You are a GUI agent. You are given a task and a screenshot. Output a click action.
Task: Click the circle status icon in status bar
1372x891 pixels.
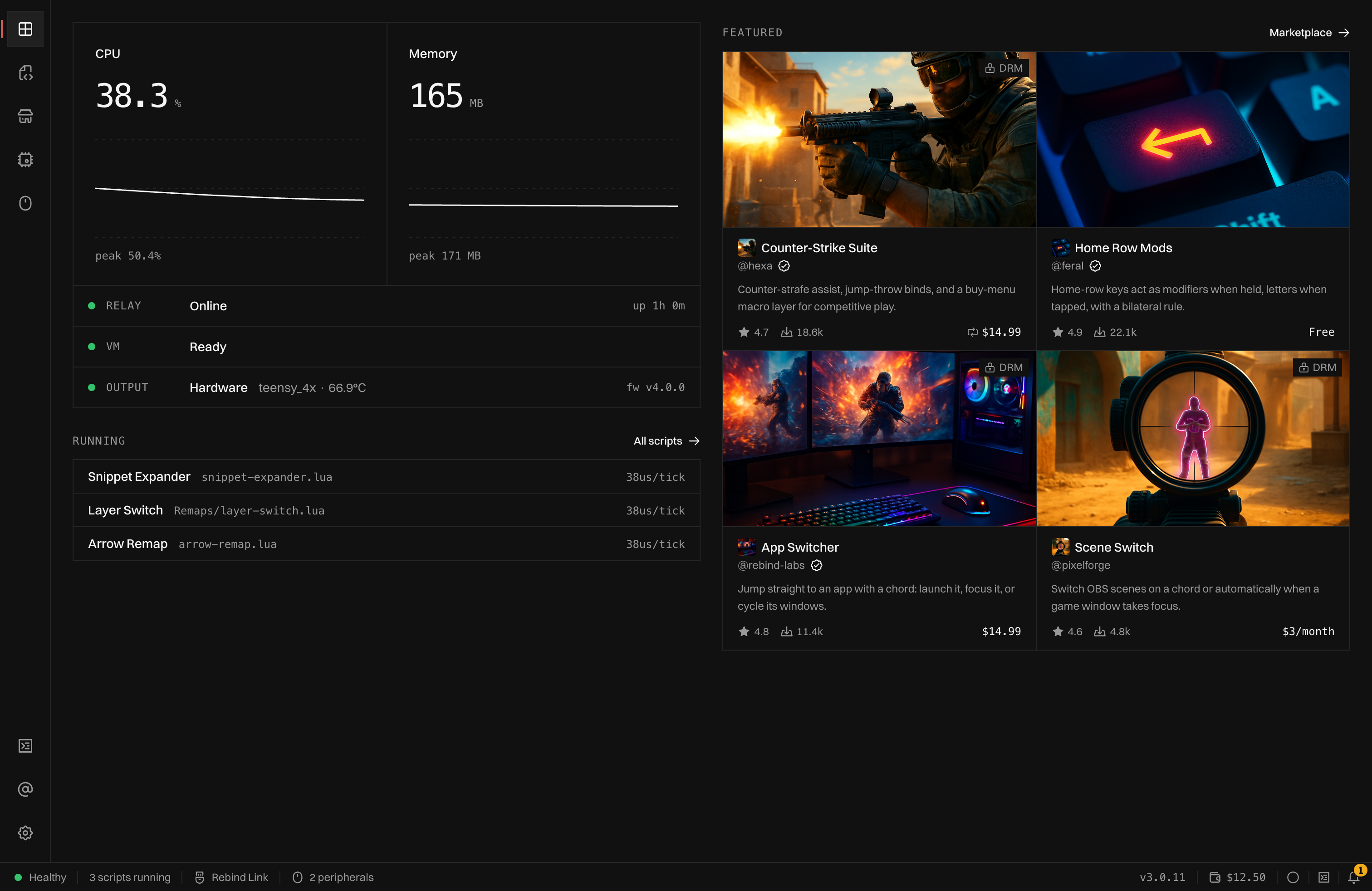coord(1293,877)
